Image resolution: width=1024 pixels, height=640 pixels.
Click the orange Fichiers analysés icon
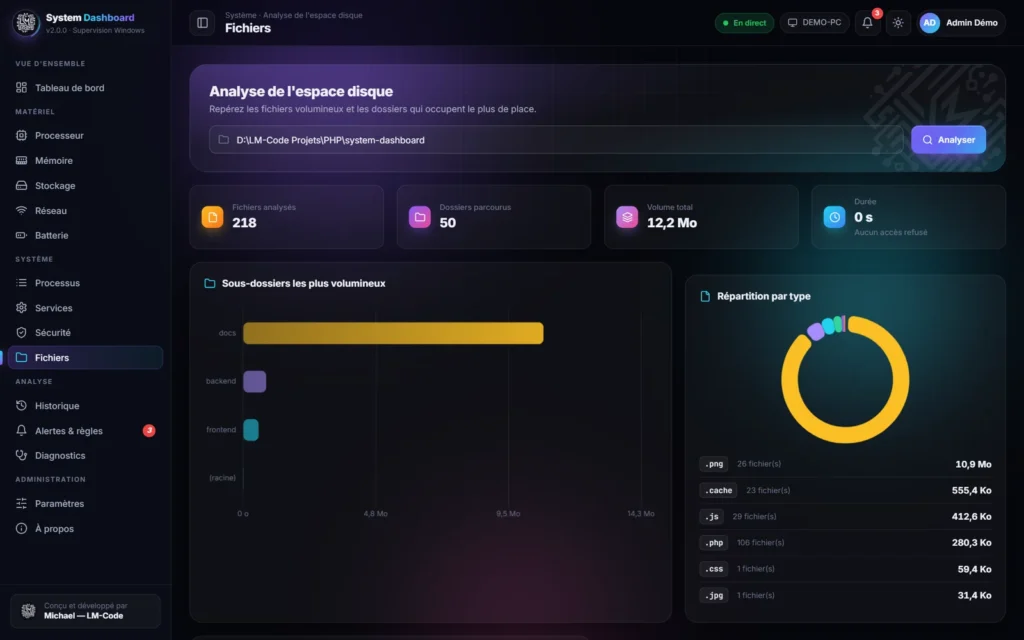(212, 217)
